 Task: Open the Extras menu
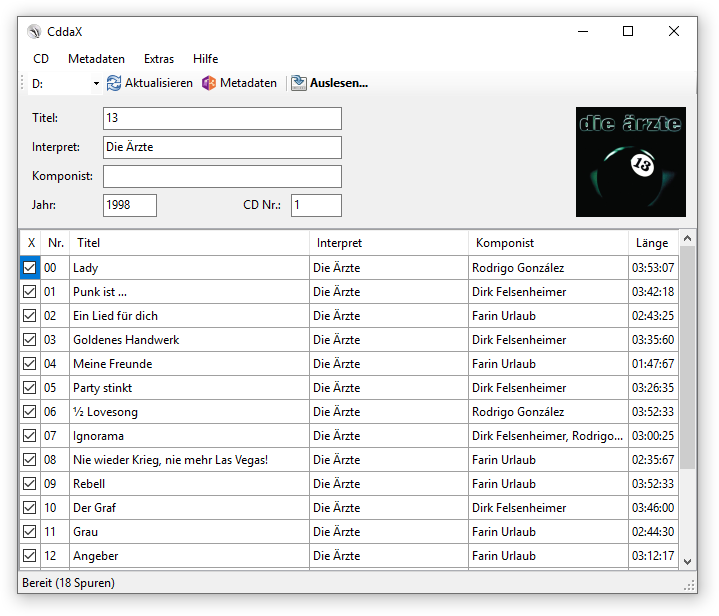pyautogui.click(x=159, y=59)
